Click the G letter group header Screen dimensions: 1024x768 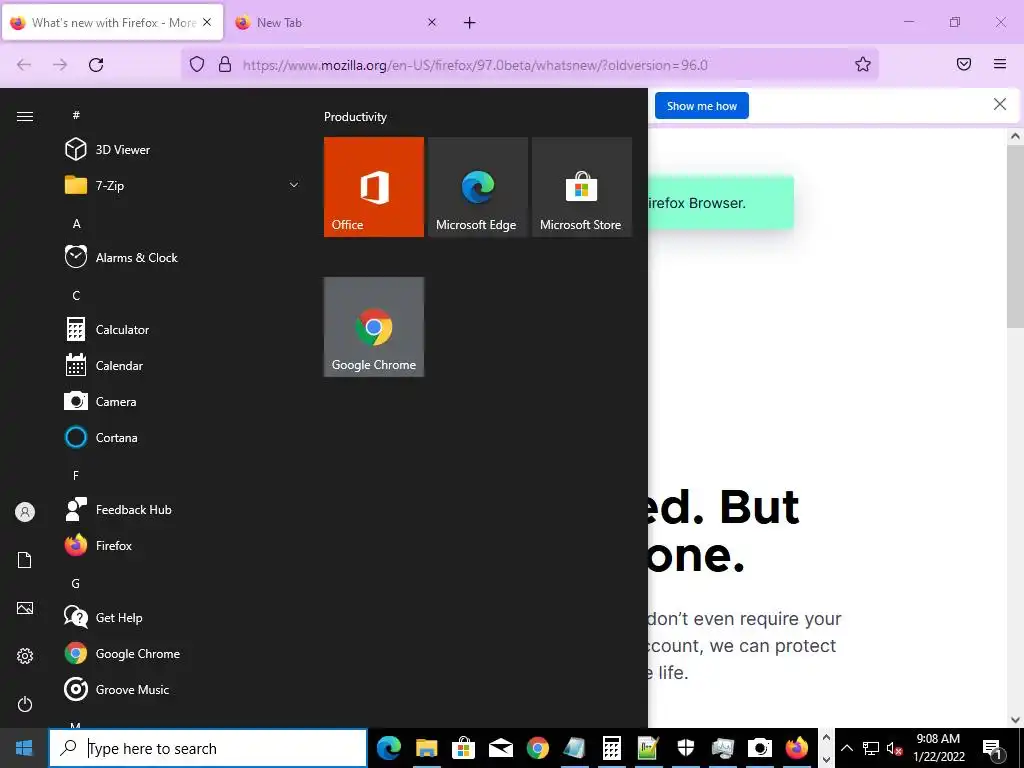(x=76, y=583)
